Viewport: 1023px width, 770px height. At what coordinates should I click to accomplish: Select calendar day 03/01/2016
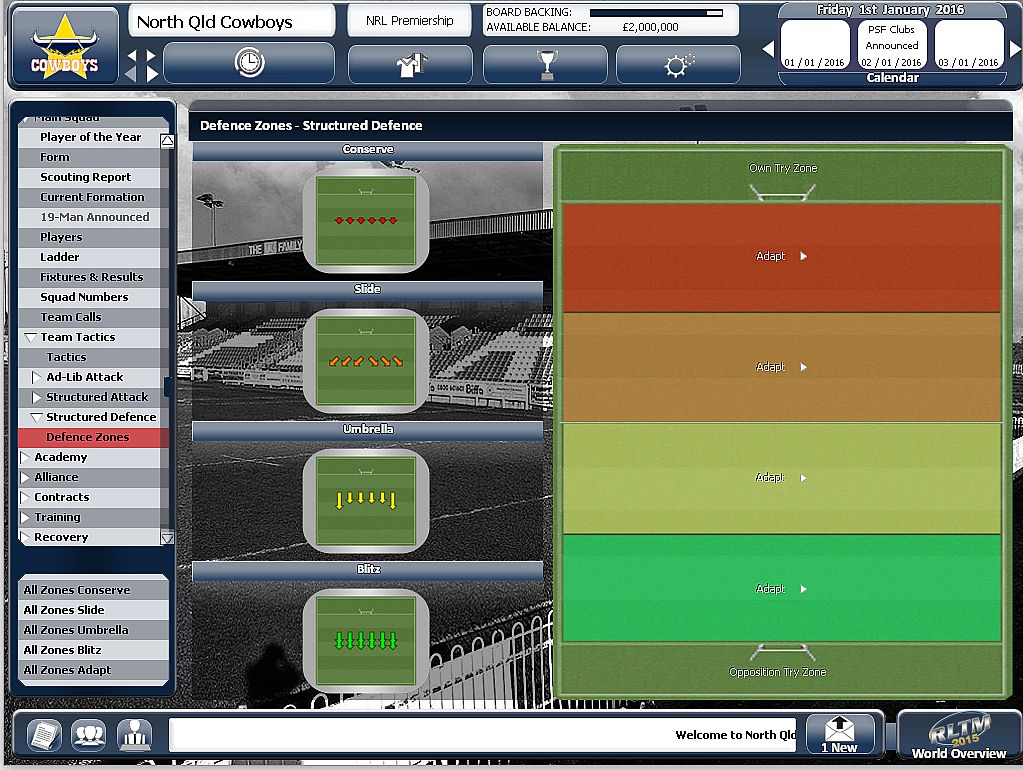point(968,44)
